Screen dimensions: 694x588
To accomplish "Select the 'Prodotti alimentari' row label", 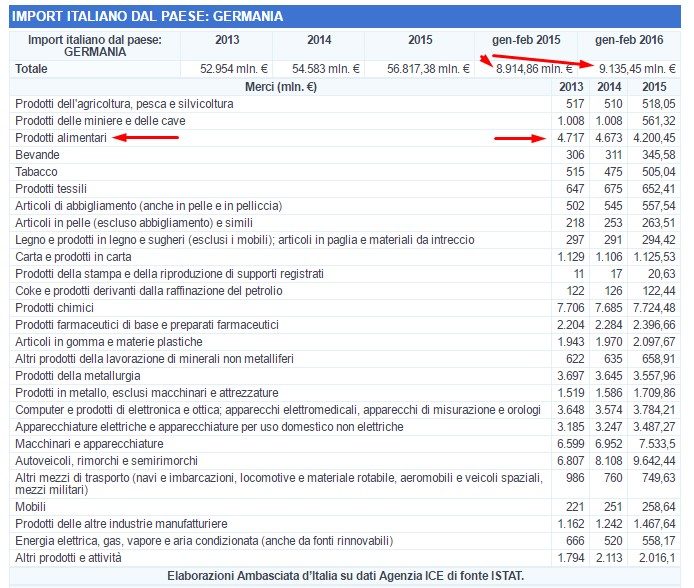I will click(x=61, y=138).
